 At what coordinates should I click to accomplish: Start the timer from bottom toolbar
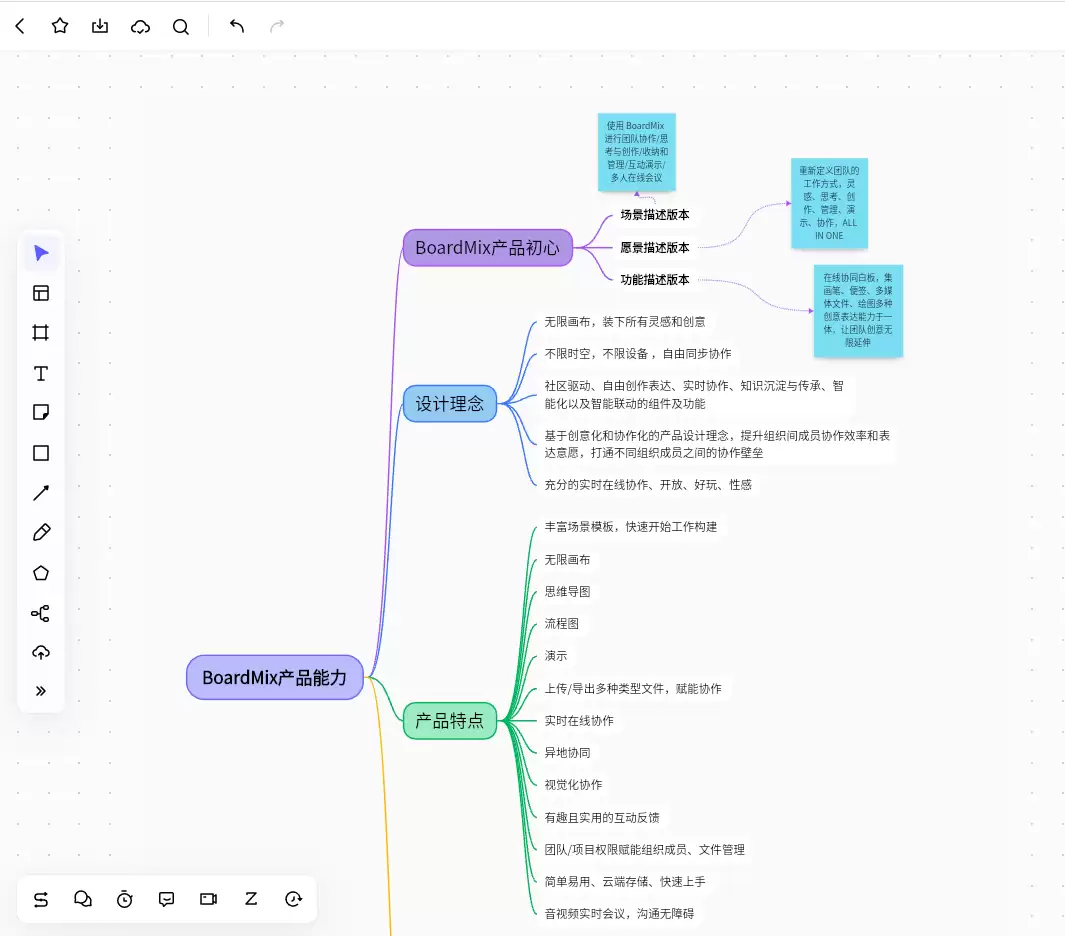[125, 899]
